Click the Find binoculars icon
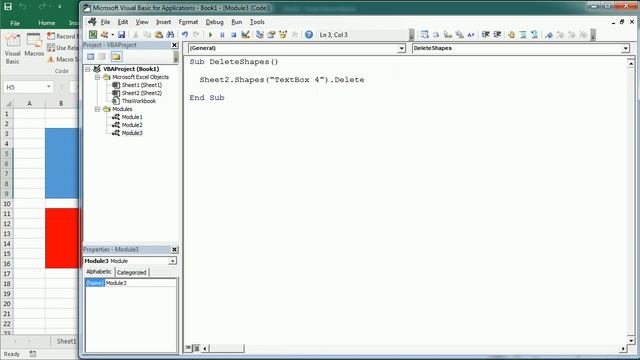The width and height of the screenshot is (640, 360). pyautogui.click(x=170, y=35)
